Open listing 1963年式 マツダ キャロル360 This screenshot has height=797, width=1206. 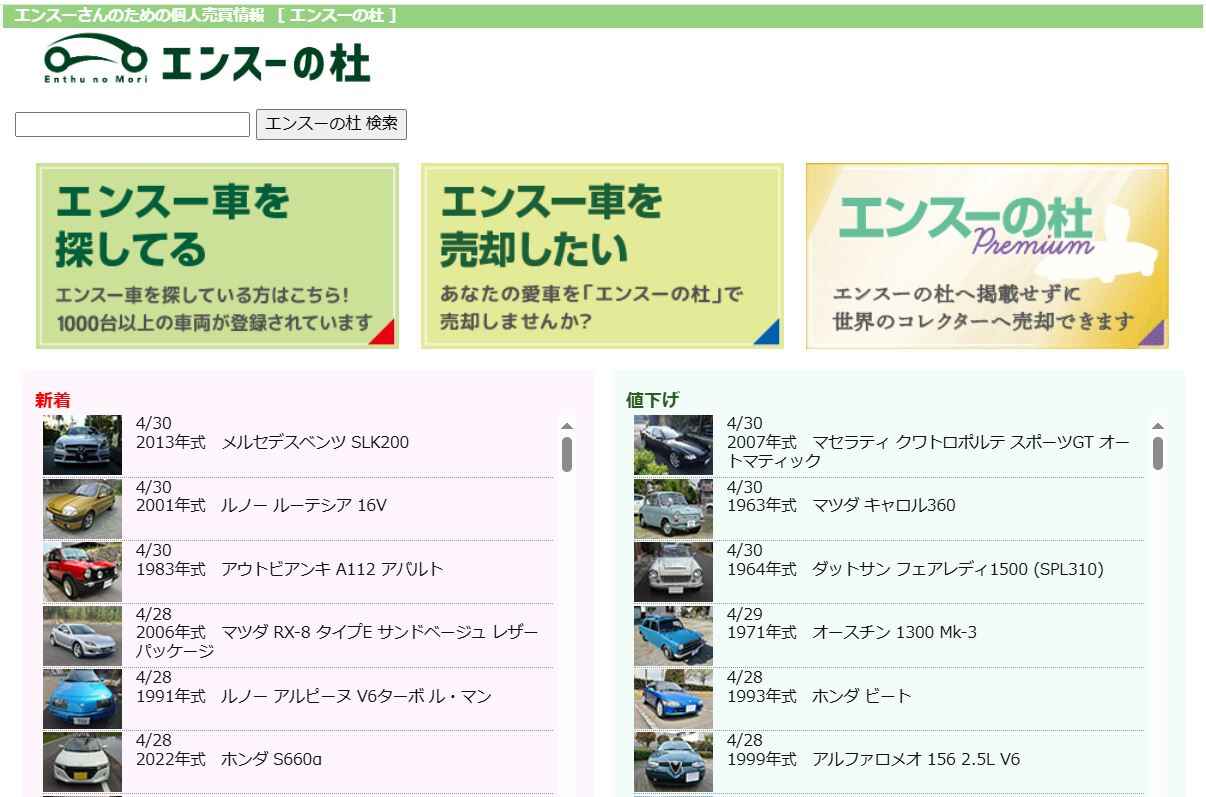(841, 506)
